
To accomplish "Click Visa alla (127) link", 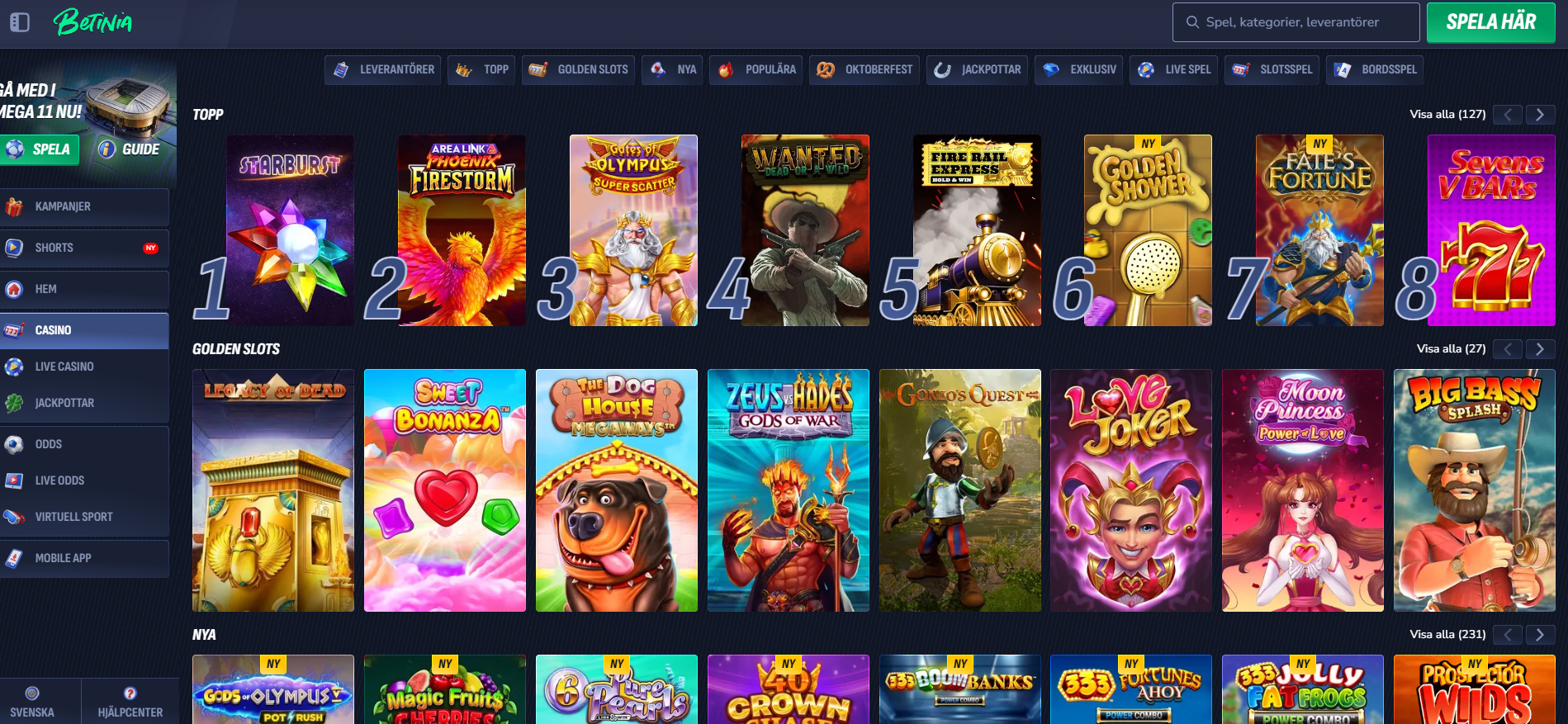I will click(1447, 115).
